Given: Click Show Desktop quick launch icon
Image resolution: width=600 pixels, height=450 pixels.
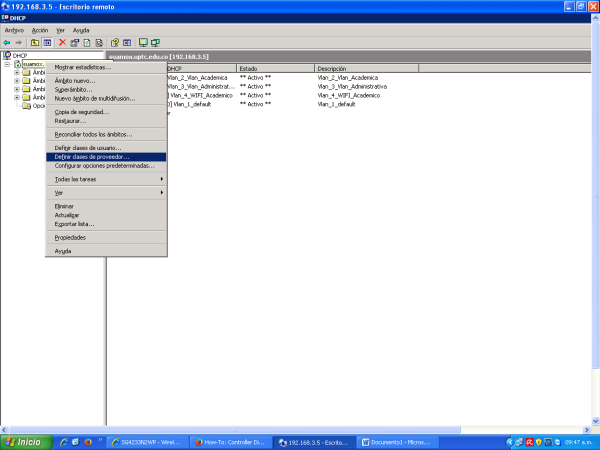Looking at the screenshot, I should tap(76, 442).
